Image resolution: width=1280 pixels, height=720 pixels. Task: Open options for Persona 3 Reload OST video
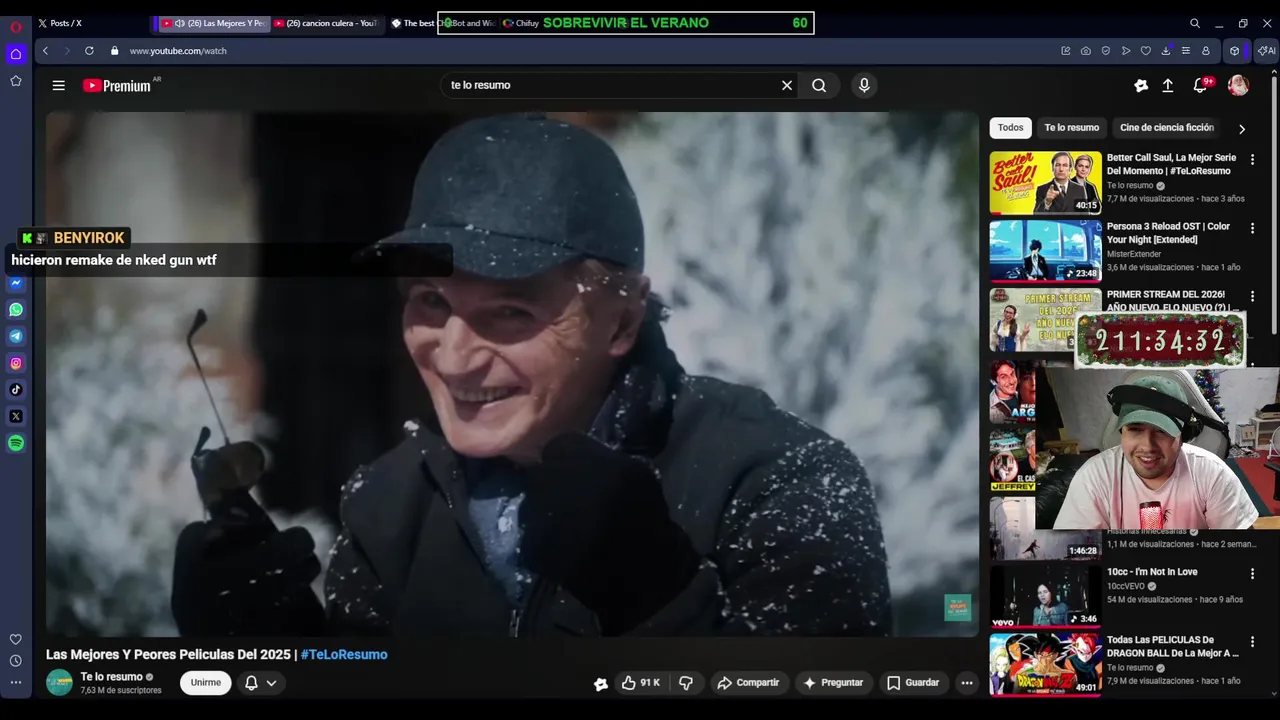1252,229
